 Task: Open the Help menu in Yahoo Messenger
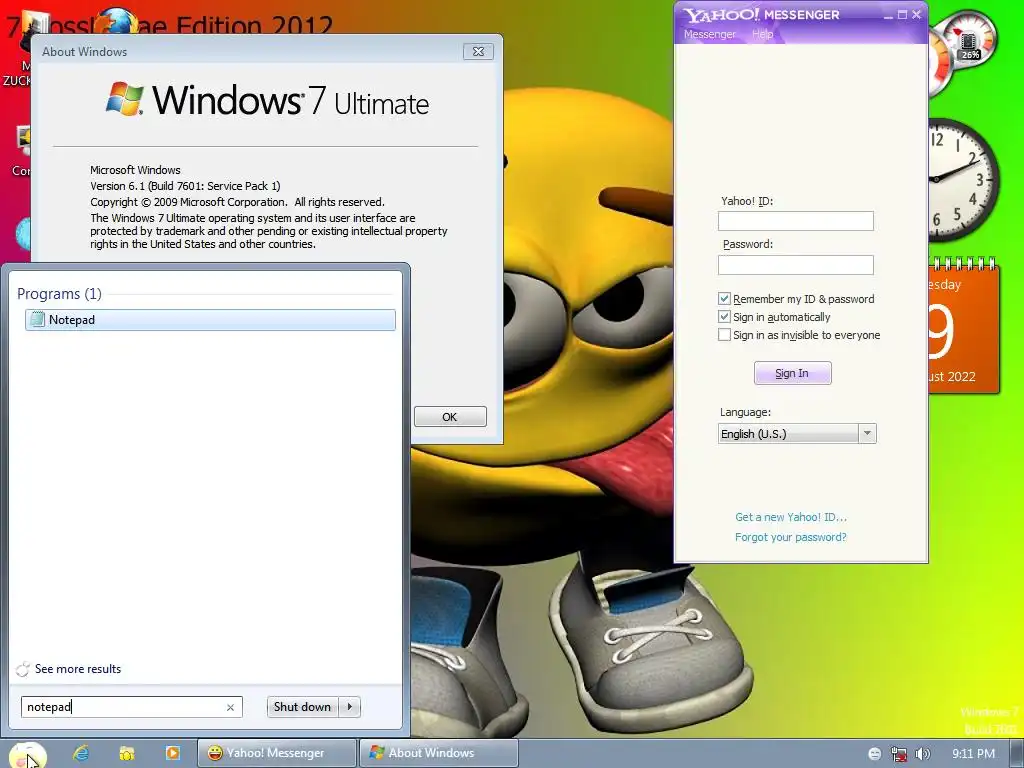(x=762, y=34)
